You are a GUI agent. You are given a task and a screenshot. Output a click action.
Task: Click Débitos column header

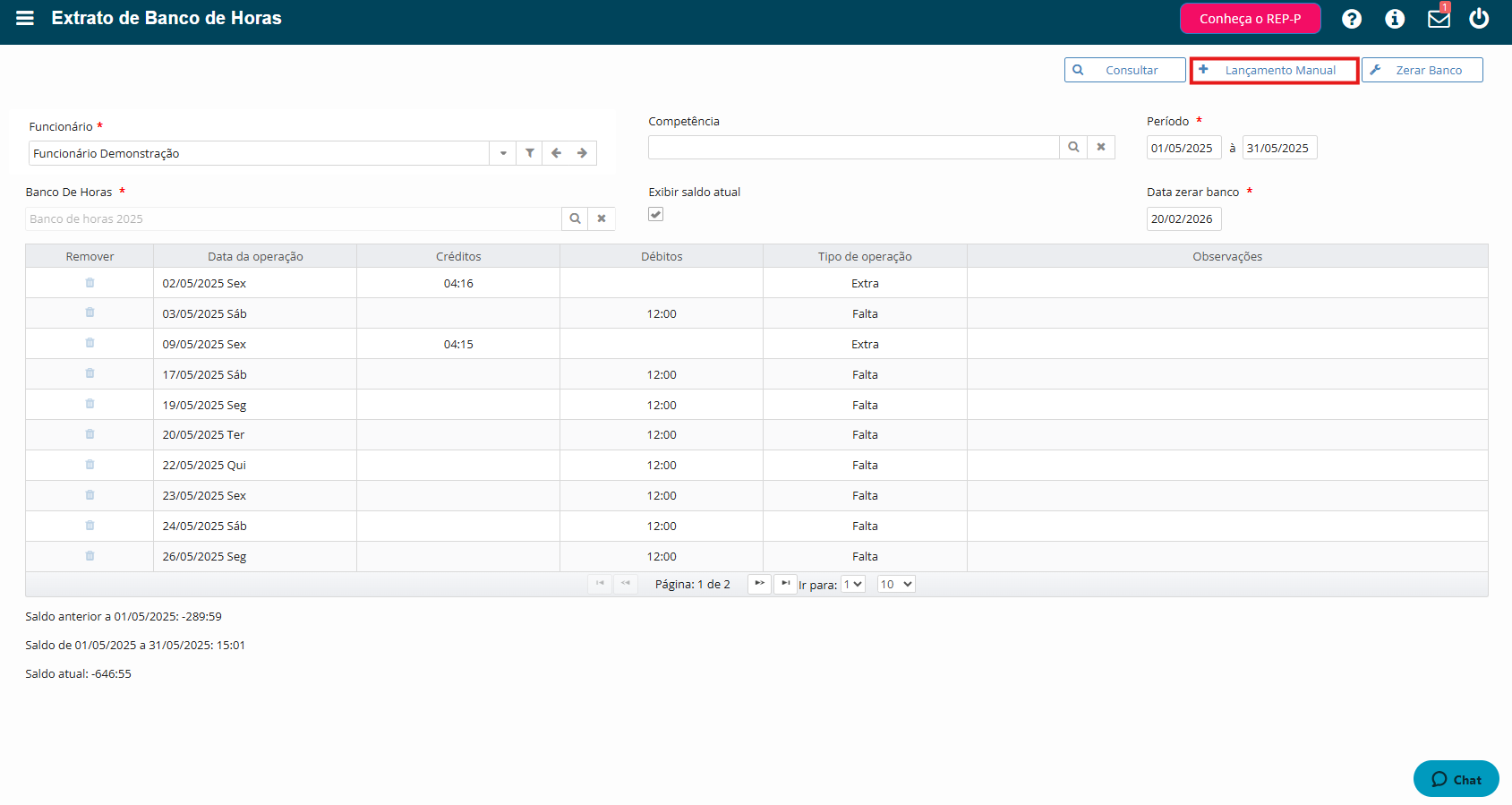pyautogui.click(x=662, y=256)
